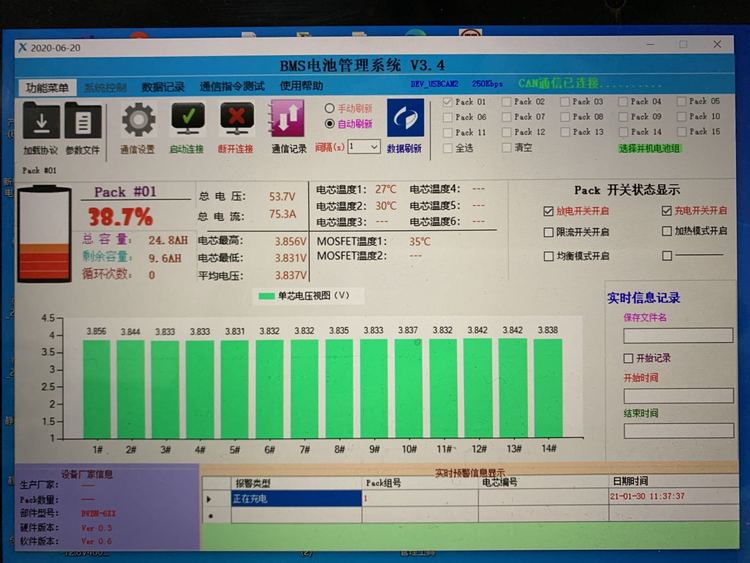This screenshot has height=563, width=750.
Task: Click the total current value 75.3A
Action: pos(282,214)
